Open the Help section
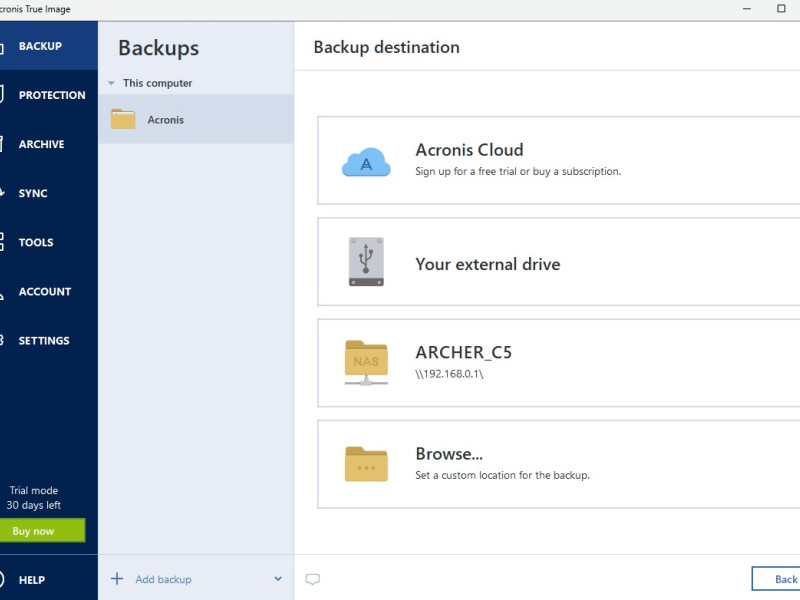The height and width of the screenshot is (600, 800). [x=48, y=580]
